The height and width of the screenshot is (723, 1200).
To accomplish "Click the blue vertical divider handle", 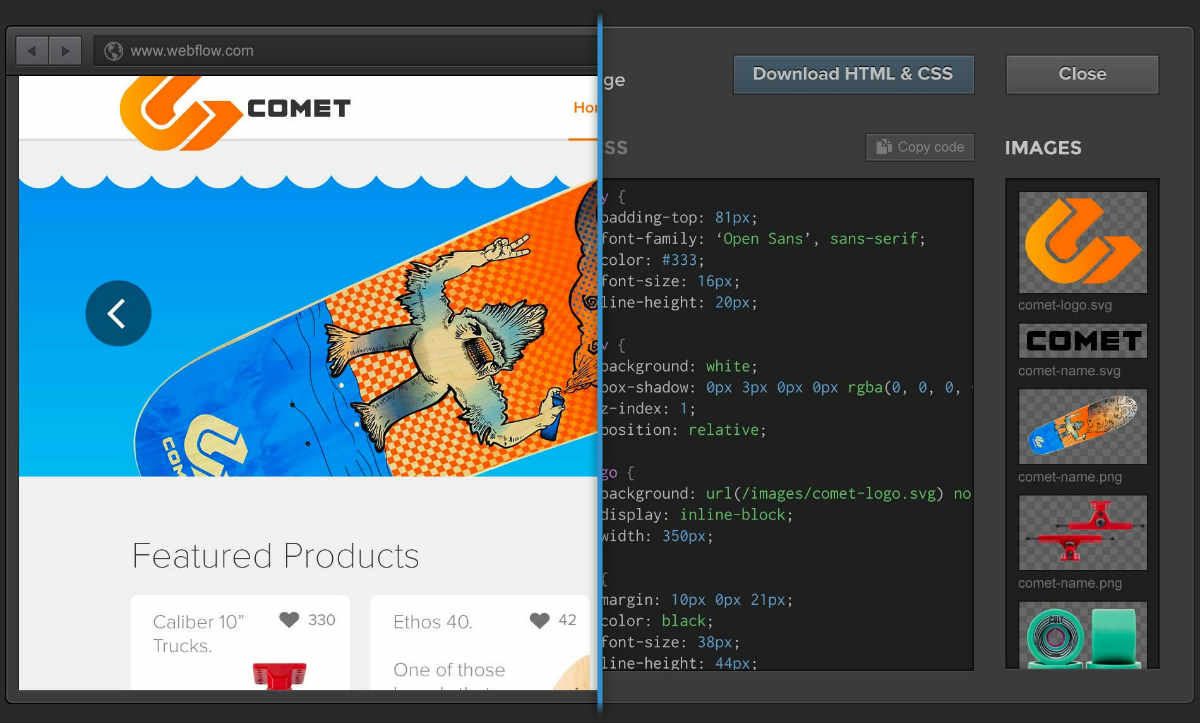I will [601, 361].
